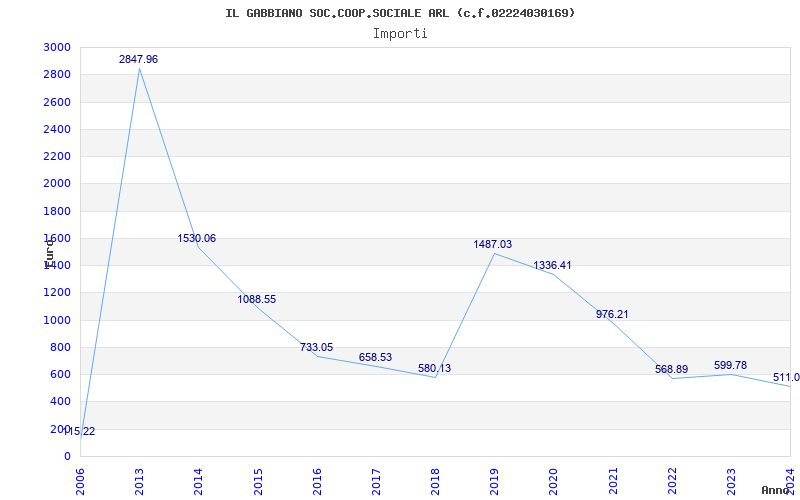
Task: Select the 1088.55 data label
Action: click(257, 299)
